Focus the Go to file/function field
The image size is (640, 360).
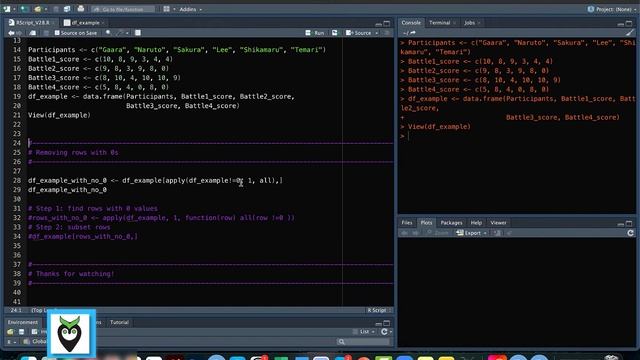(x=123, y=9)
